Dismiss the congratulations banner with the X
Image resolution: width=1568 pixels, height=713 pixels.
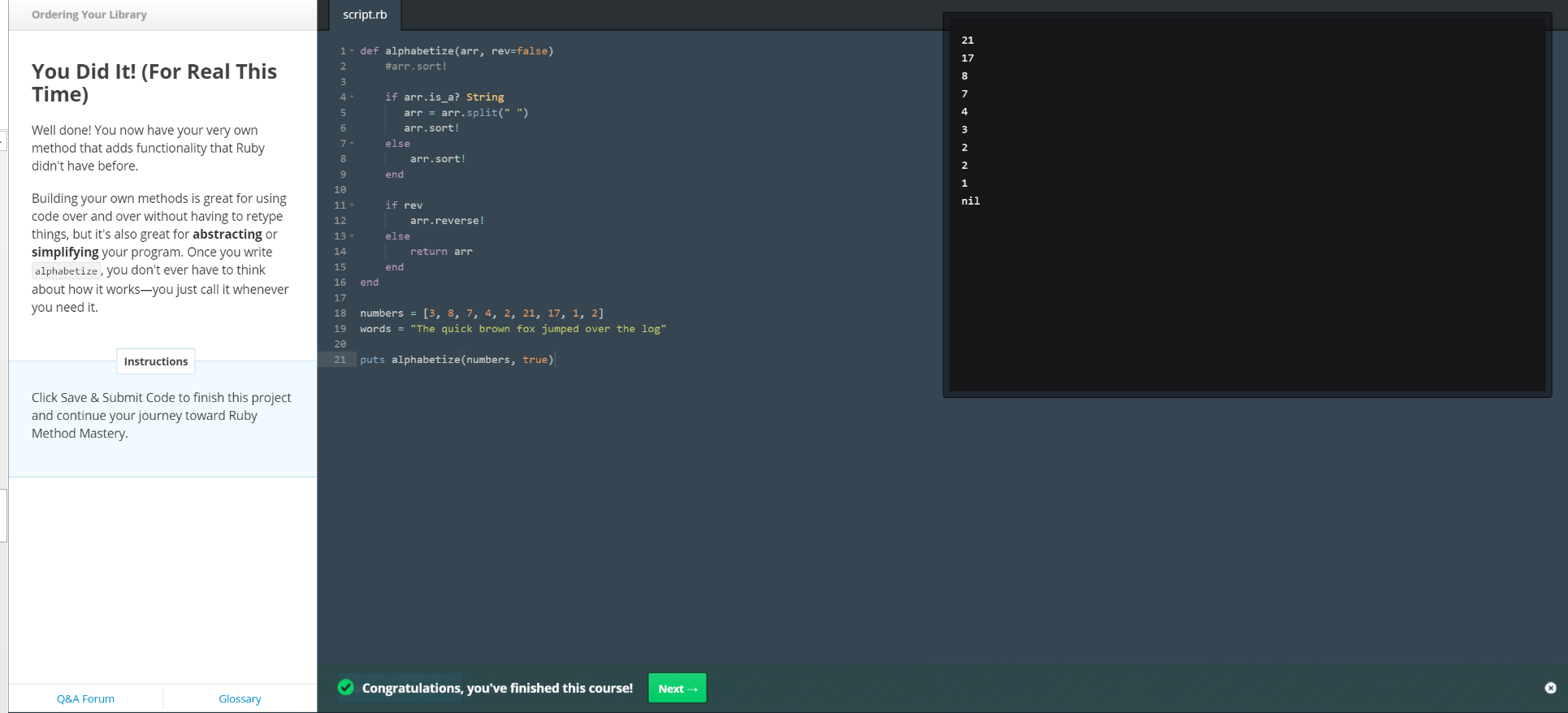[x=1550, y=688]
